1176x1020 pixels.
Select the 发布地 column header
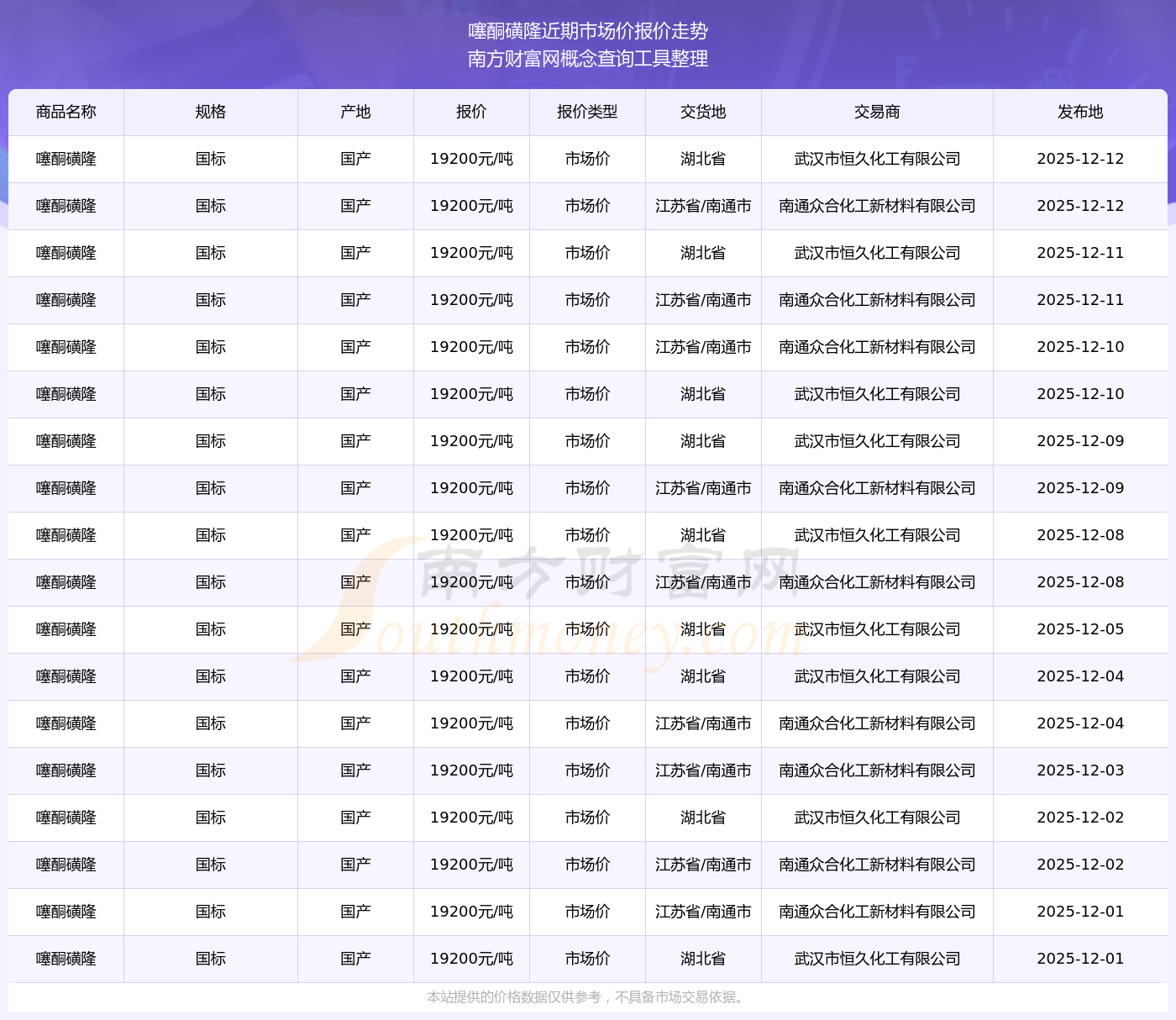1080,112
